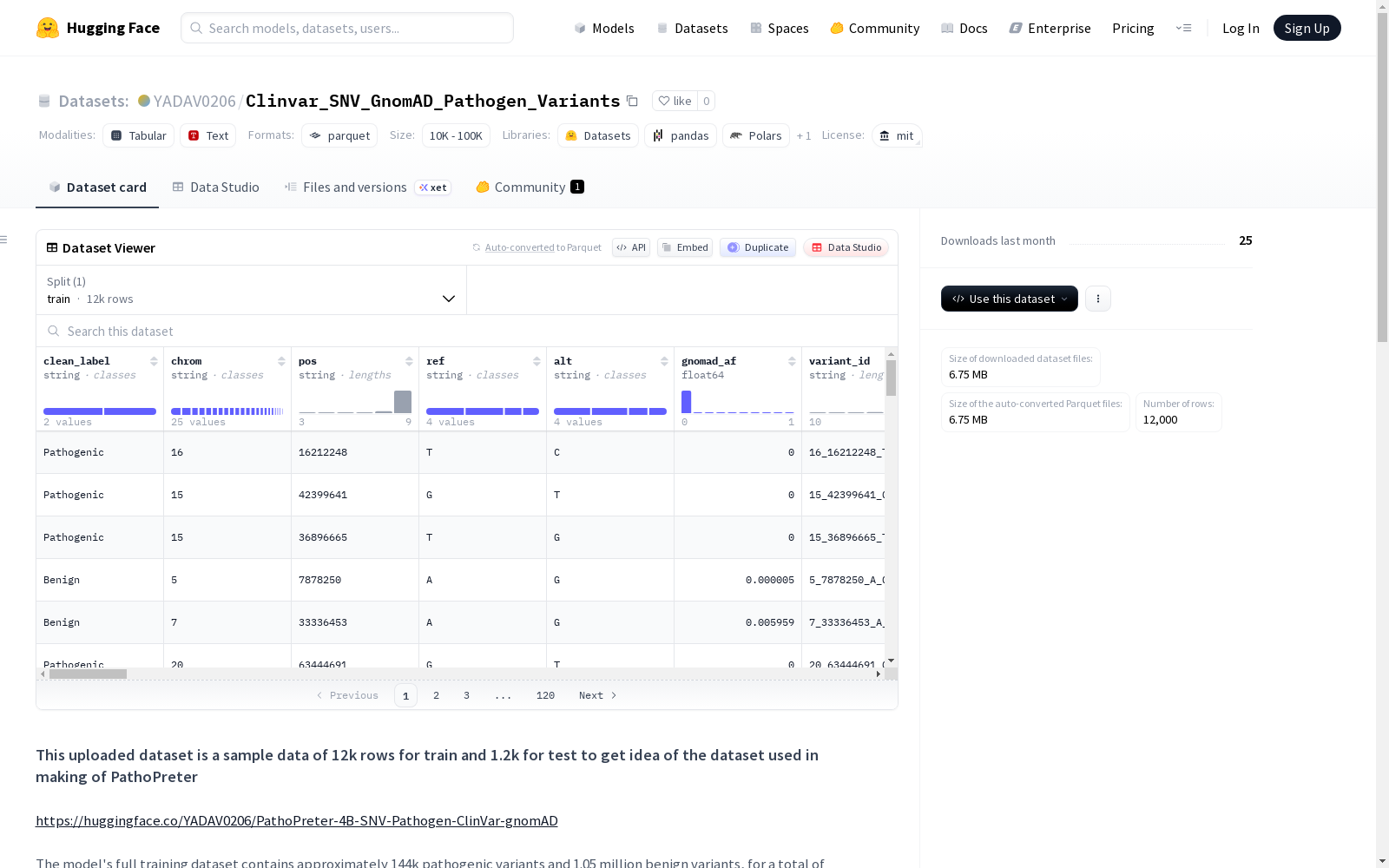This screenshot has width=1389, height=868.
Task: Select the pandas library tag
Action: tap(681, 135)
